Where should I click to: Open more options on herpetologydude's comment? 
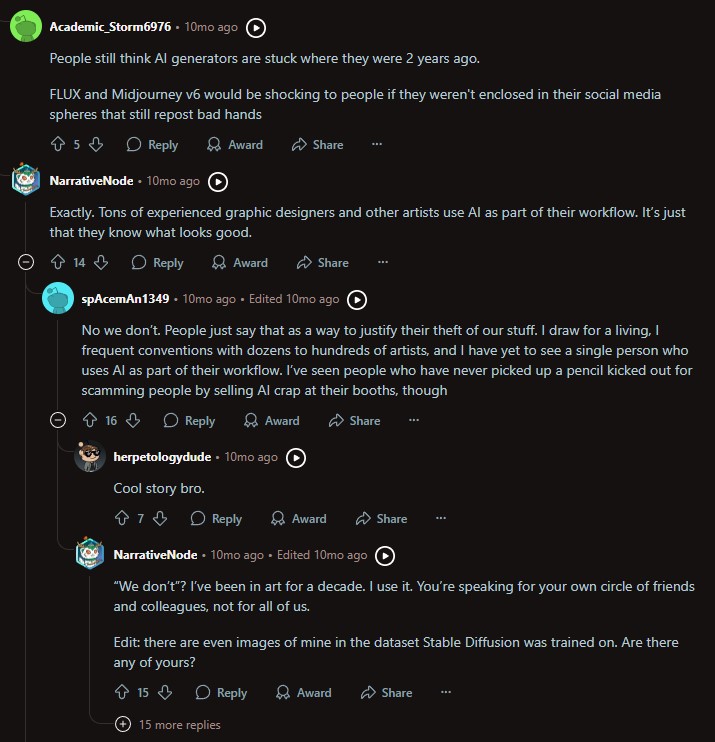coord(441,519)
